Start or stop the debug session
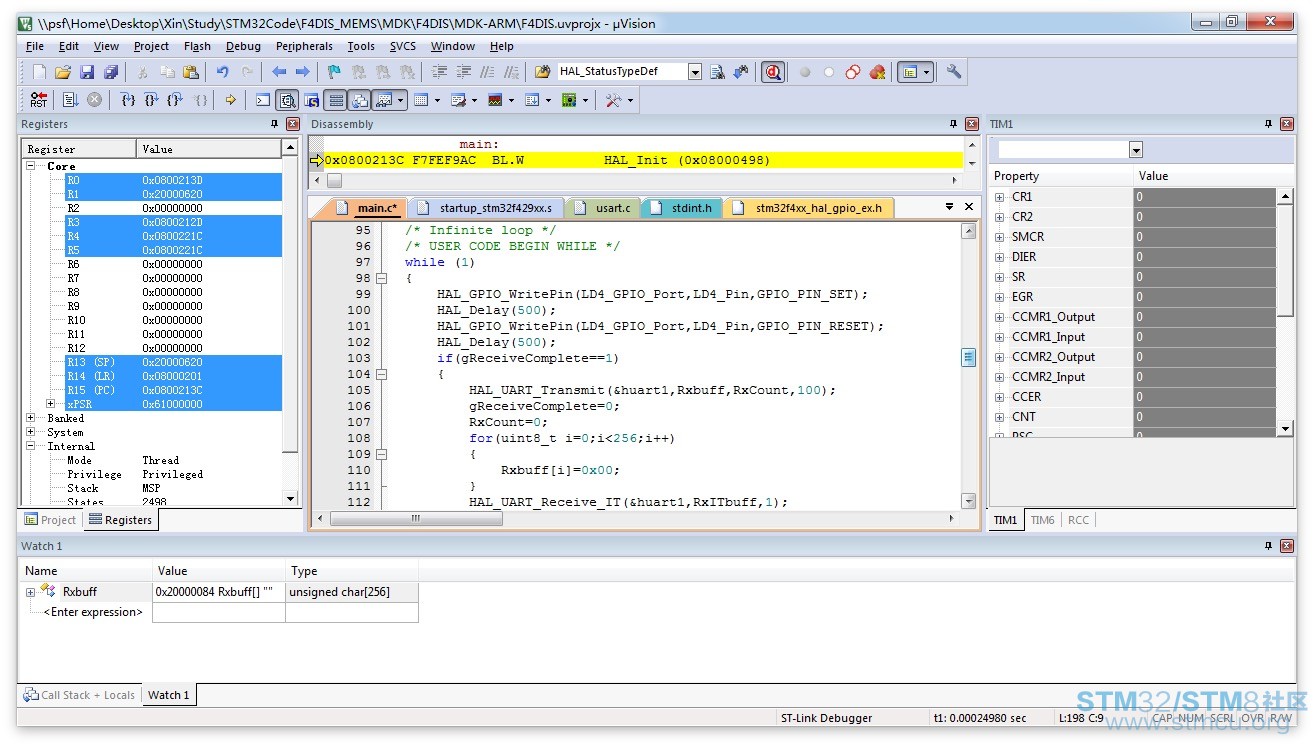 (772, 72)
